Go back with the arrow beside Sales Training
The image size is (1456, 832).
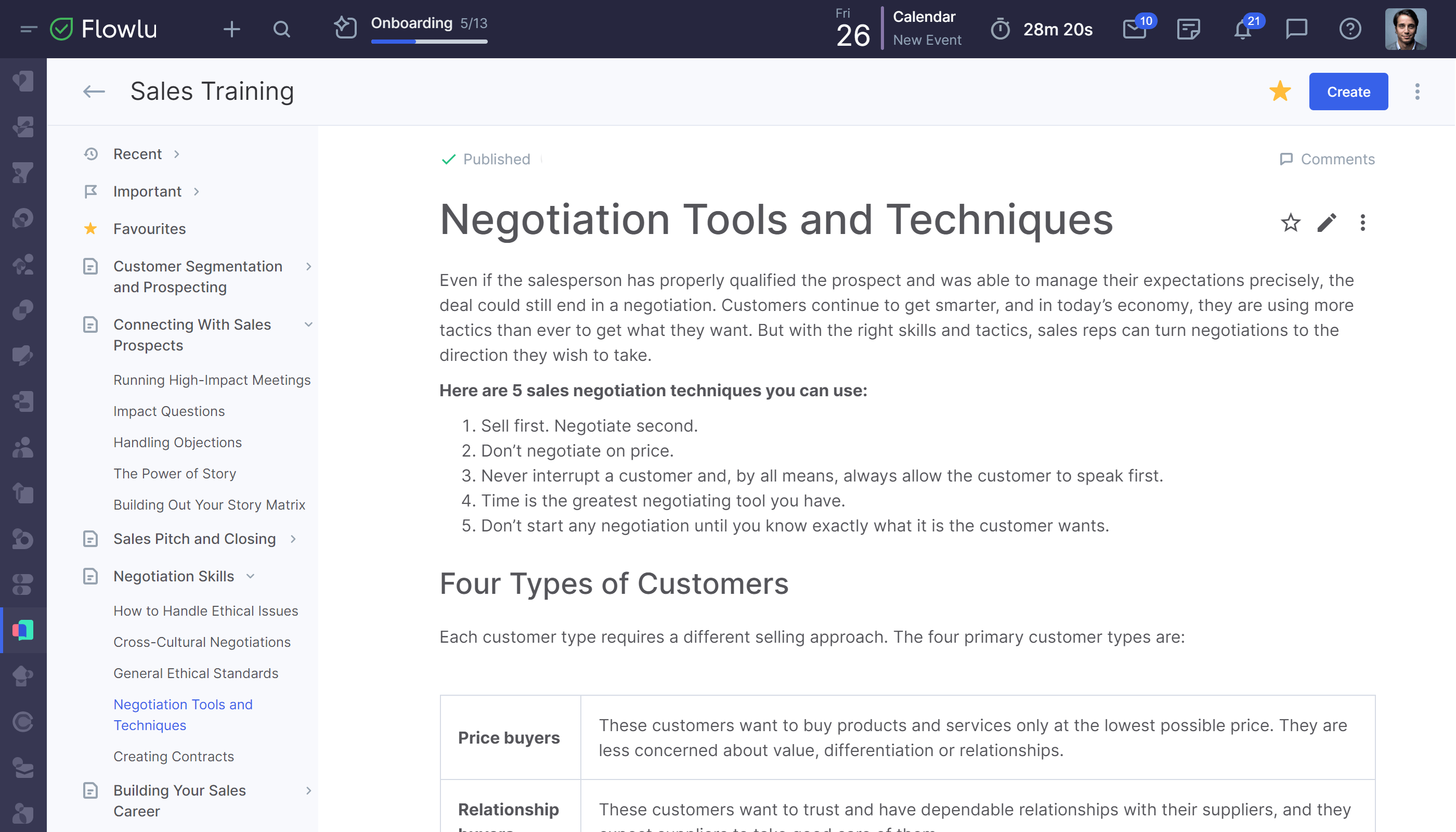click(x=94, y=92)
